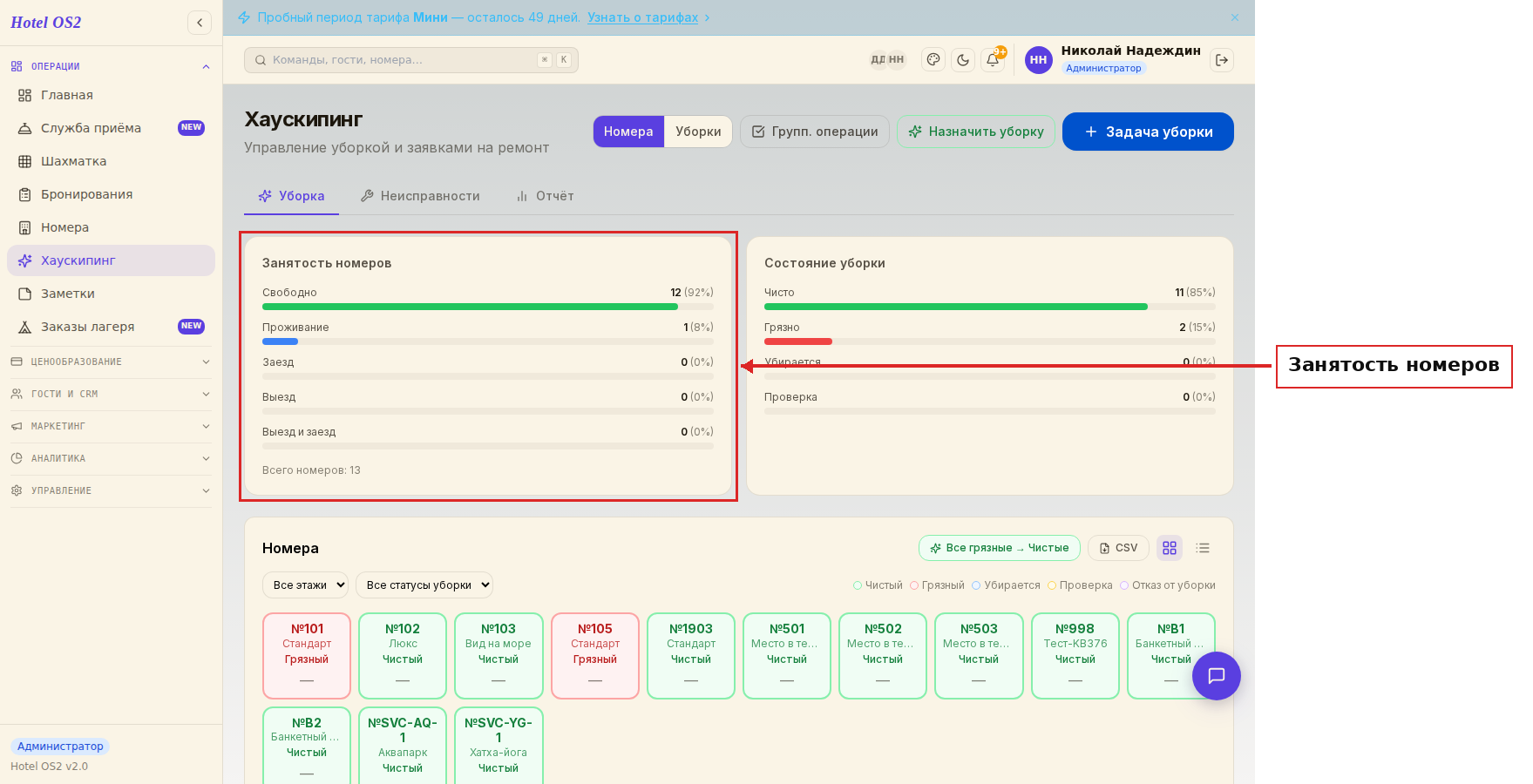
Task: Follow the Узнать о тарифах link
Action: [642, 17]
